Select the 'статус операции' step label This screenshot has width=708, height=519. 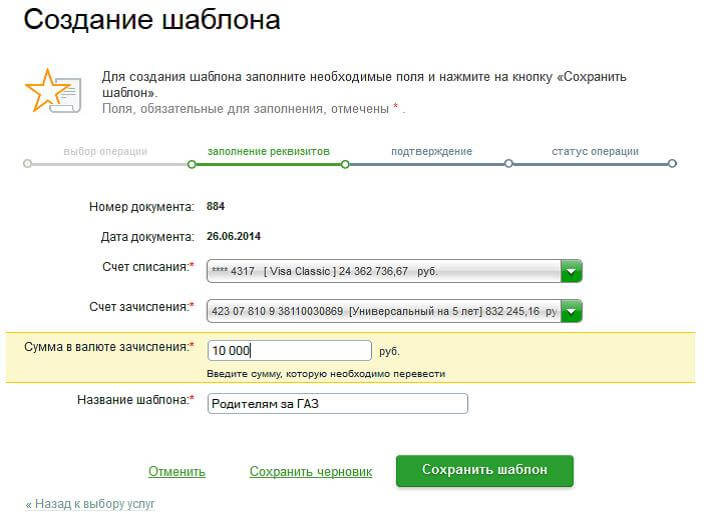[595, 151]
